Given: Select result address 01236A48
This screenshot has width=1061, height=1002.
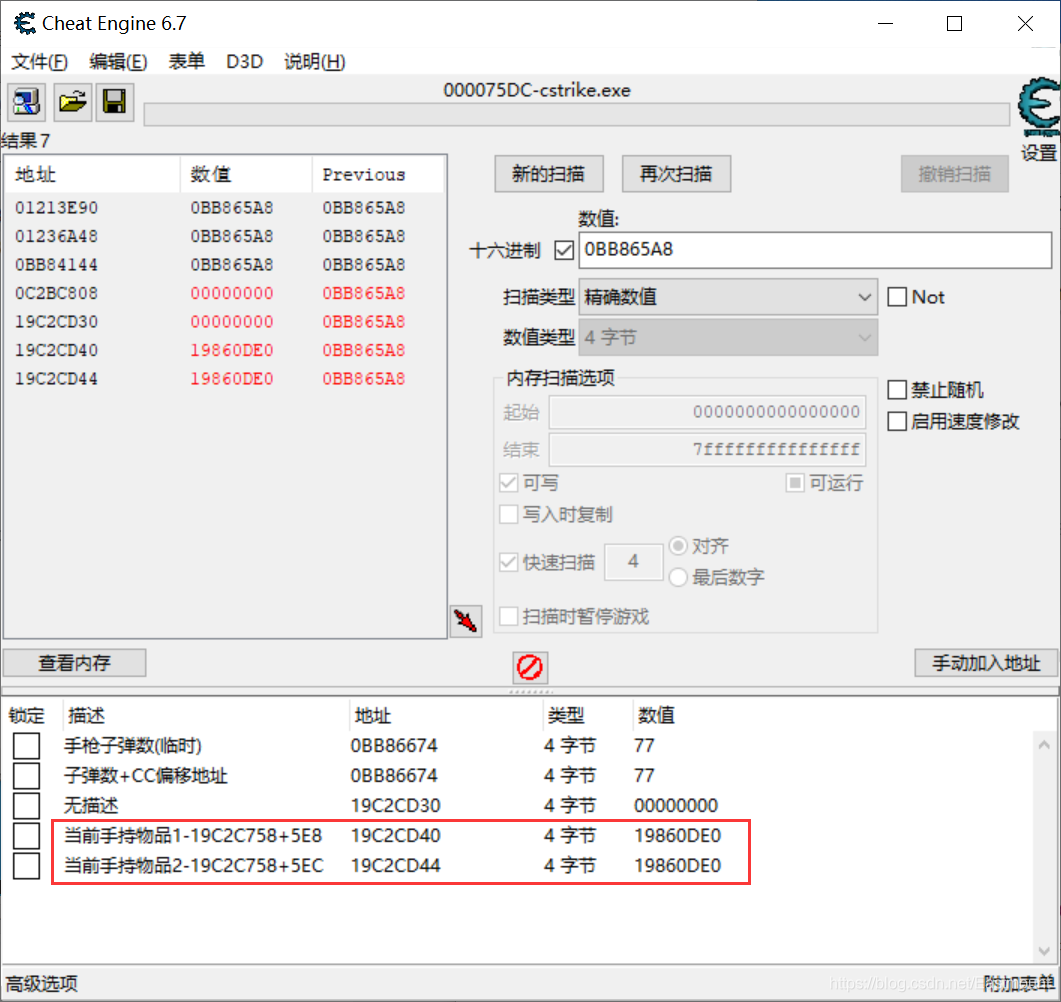Looking at the screenshot, I should pyautogui.click(x=57, y=236).
